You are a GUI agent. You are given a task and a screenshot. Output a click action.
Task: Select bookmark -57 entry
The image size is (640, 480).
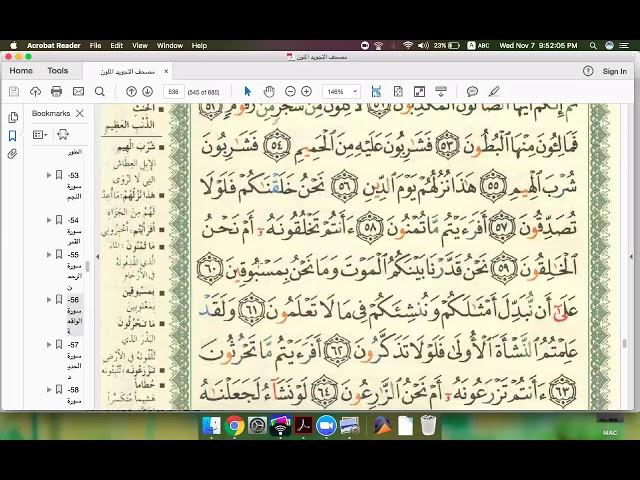[74, 360]
